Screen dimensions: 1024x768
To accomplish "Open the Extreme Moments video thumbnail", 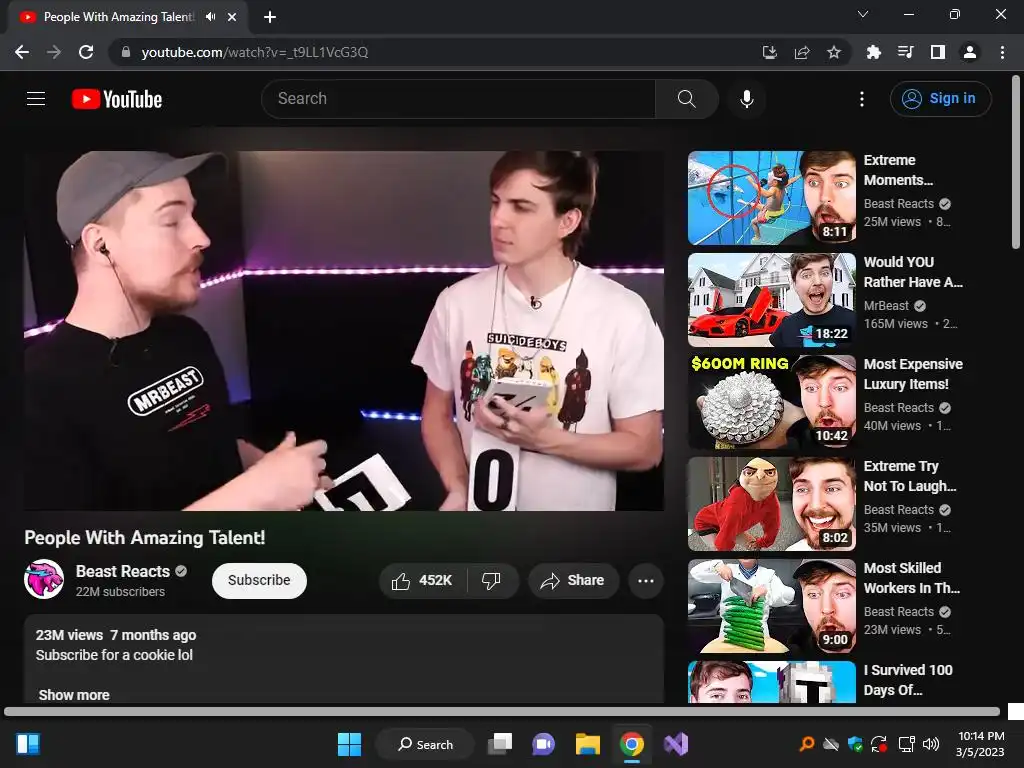I will [772, 198].
